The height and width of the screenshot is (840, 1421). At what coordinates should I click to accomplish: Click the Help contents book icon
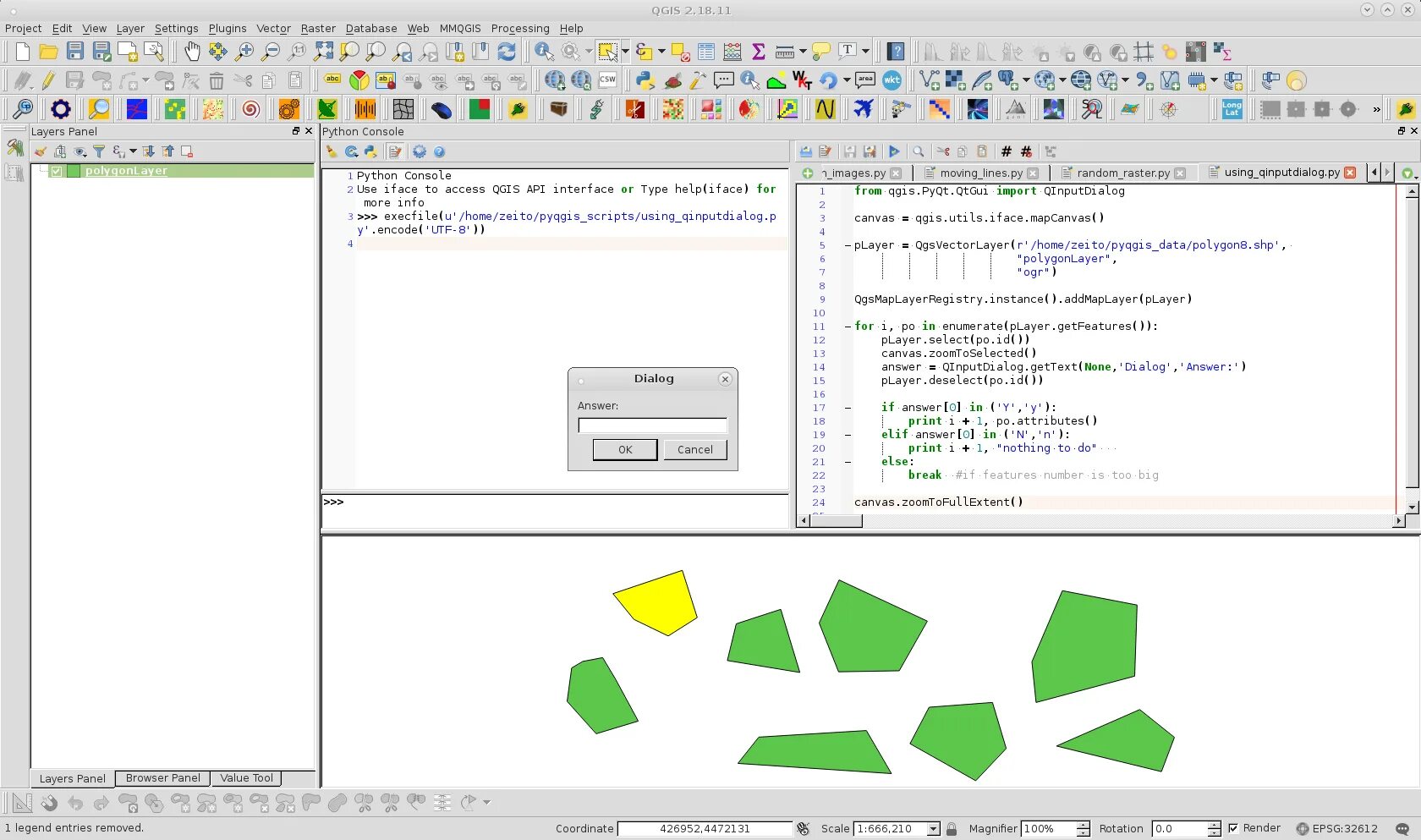click(x=896, y=52)
